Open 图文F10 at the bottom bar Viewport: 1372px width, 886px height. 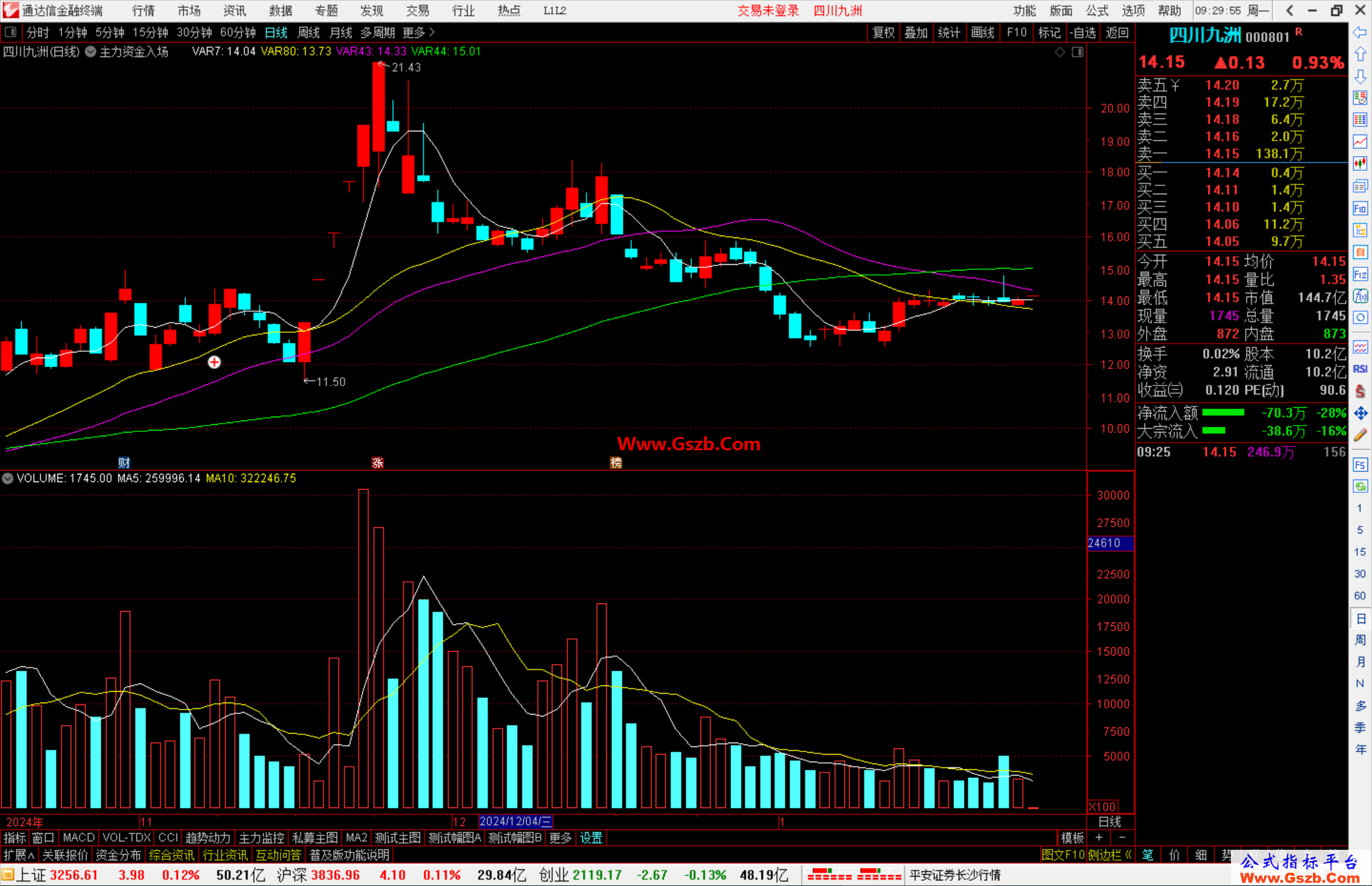(1063, 855)
